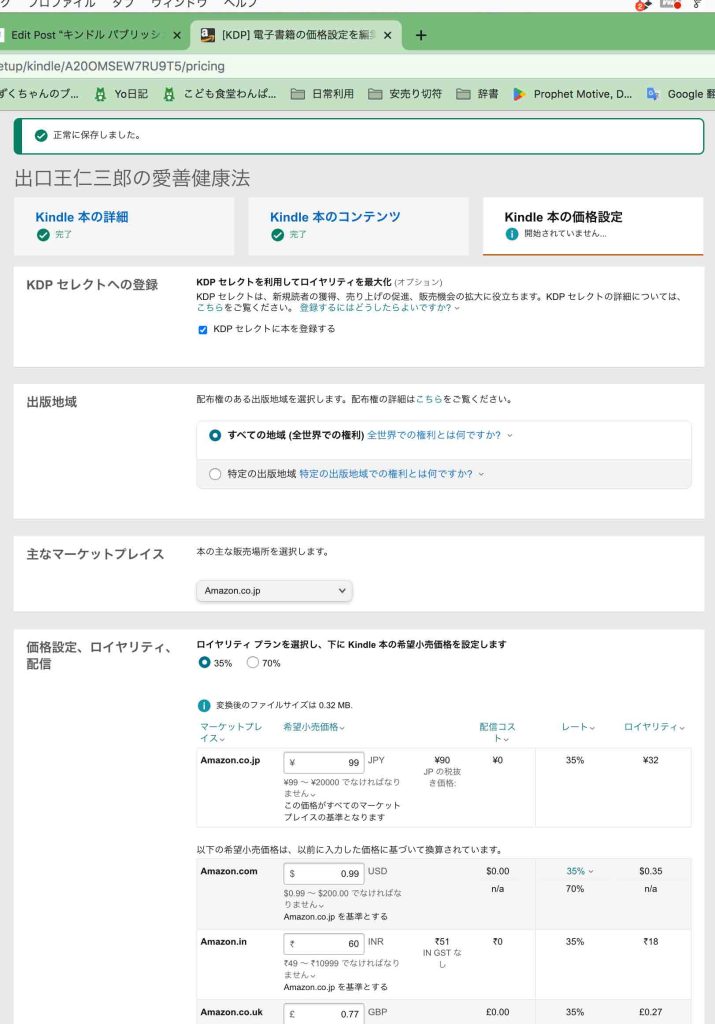Open the Google translate bookmark
715x1024 pixels.
pyautogui.click(x=680, y=94)
